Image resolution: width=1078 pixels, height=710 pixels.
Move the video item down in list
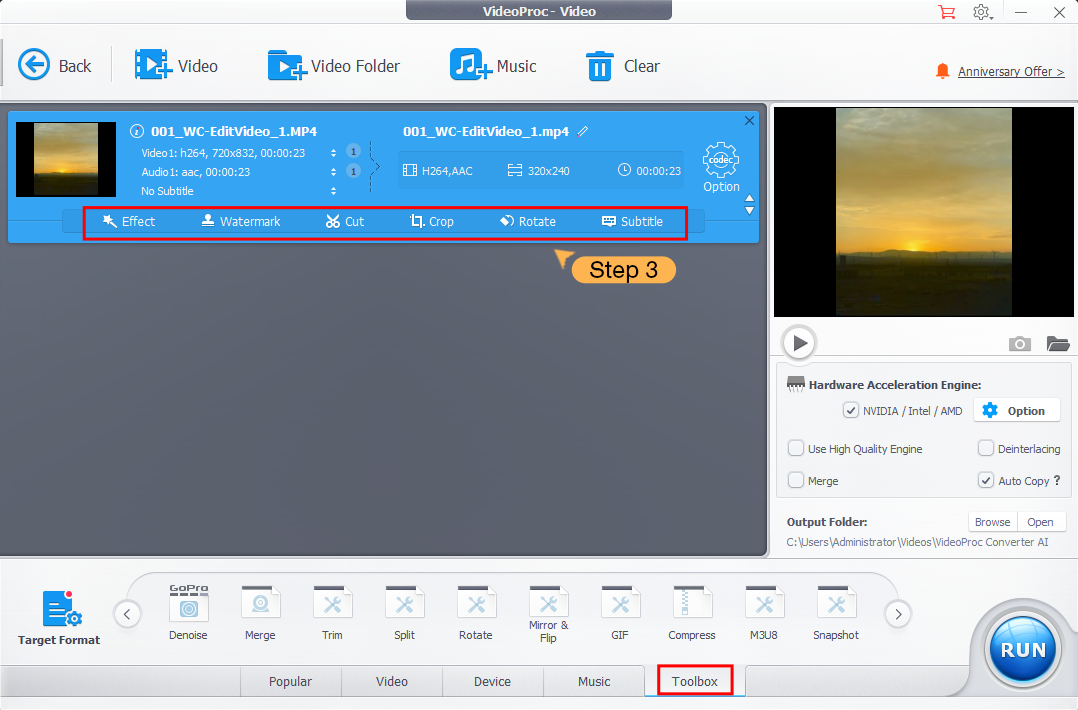(x=749, y=210)
